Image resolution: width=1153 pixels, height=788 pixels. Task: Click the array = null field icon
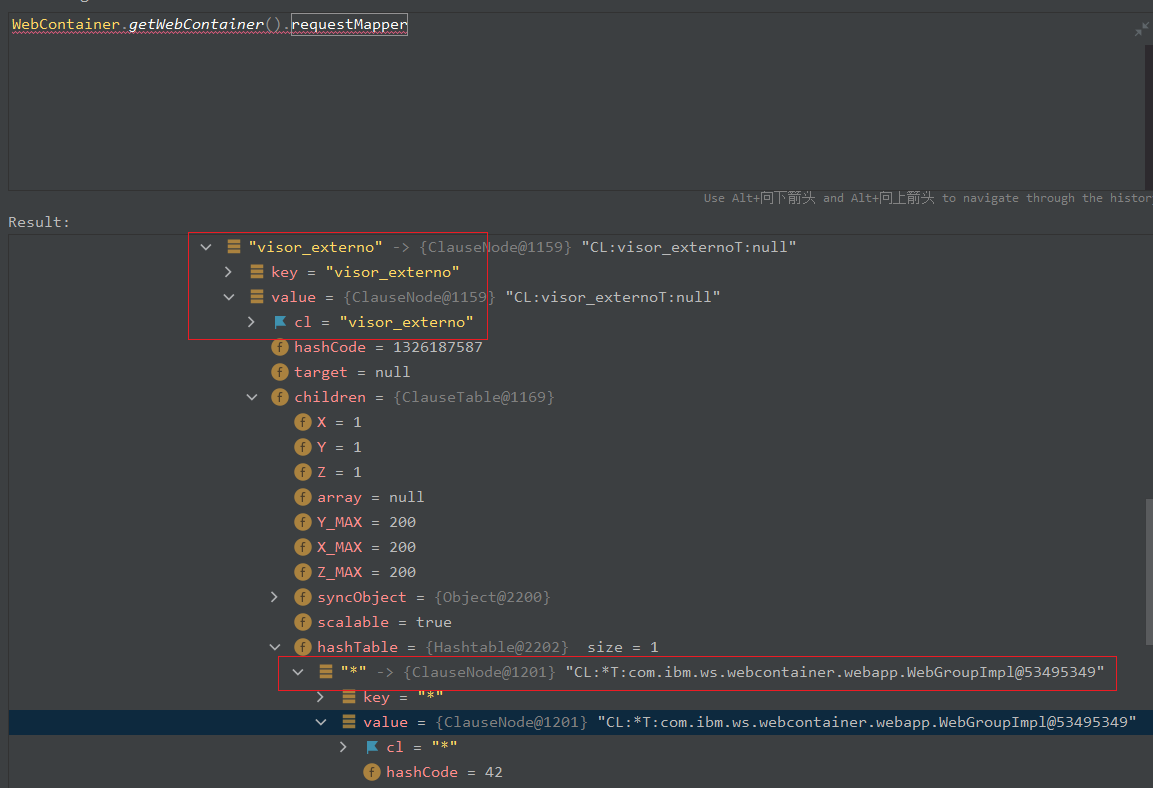(x=302, y=497)
